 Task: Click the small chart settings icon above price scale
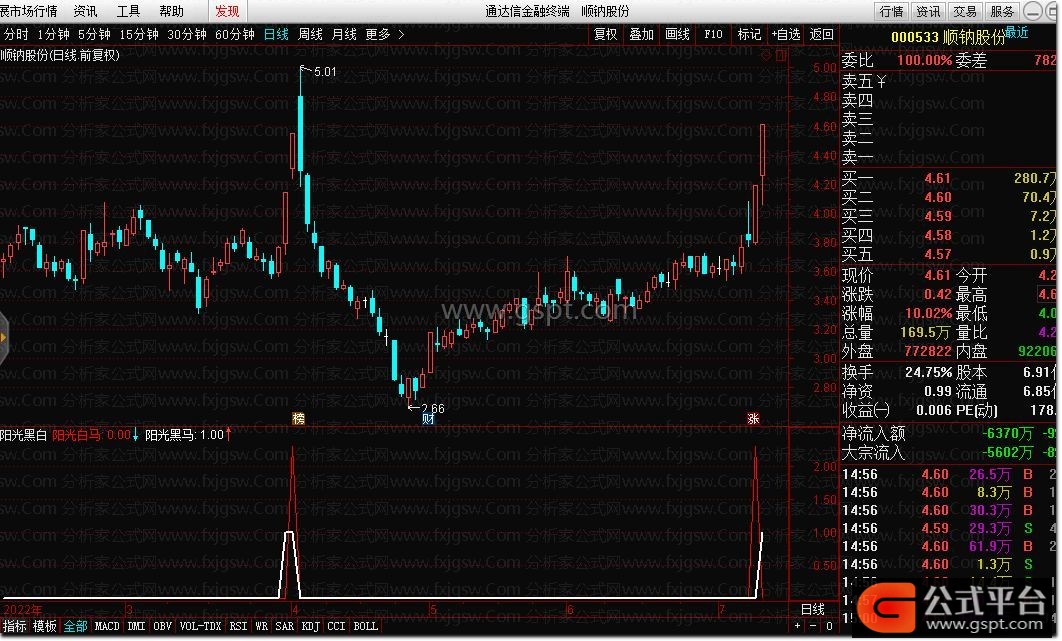[781, 56]
